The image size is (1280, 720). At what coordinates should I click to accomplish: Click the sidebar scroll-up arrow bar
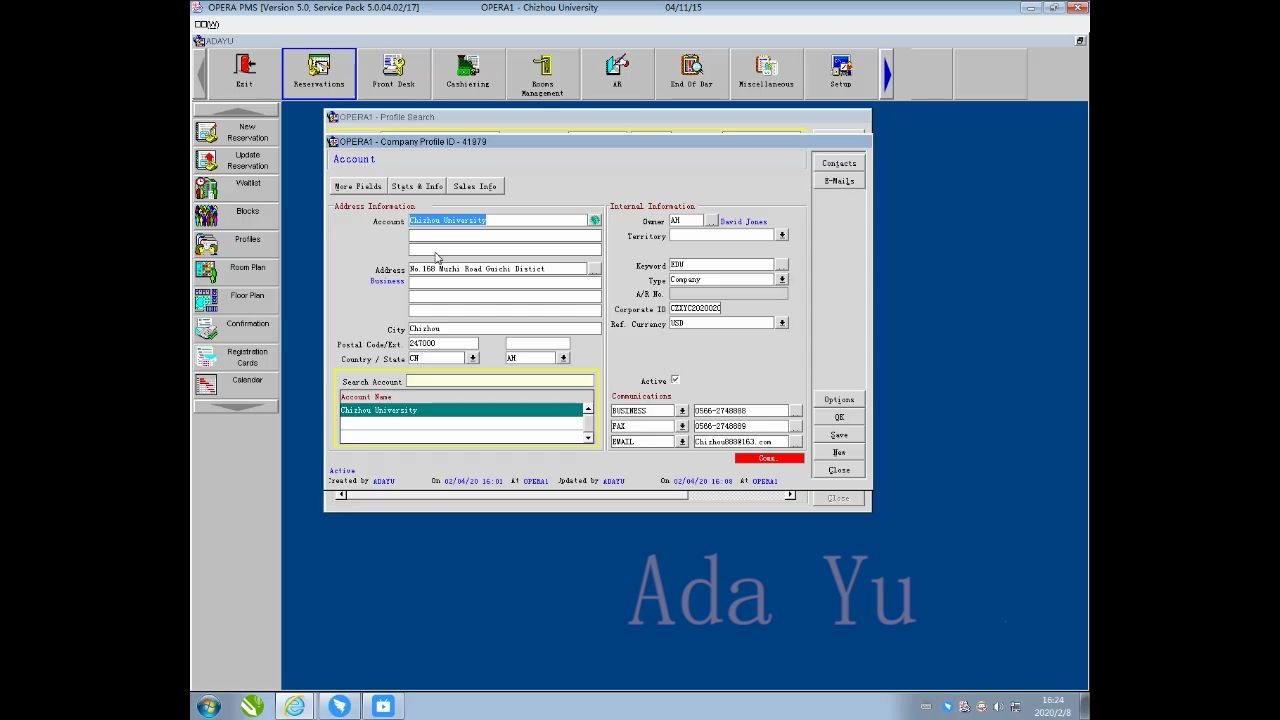(236, 111)
